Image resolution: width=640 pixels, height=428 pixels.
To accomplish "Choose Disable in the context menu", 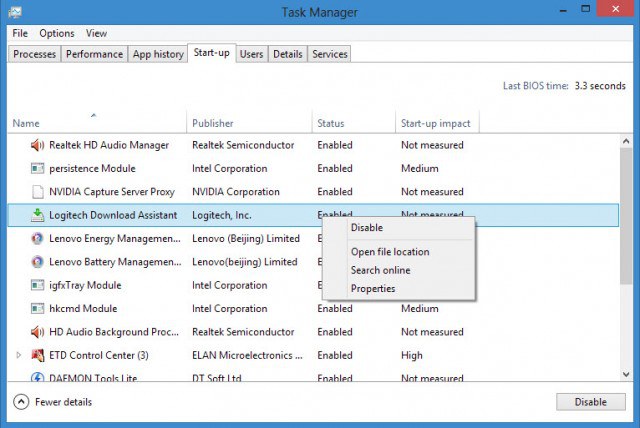I will [x=367, y=228].
